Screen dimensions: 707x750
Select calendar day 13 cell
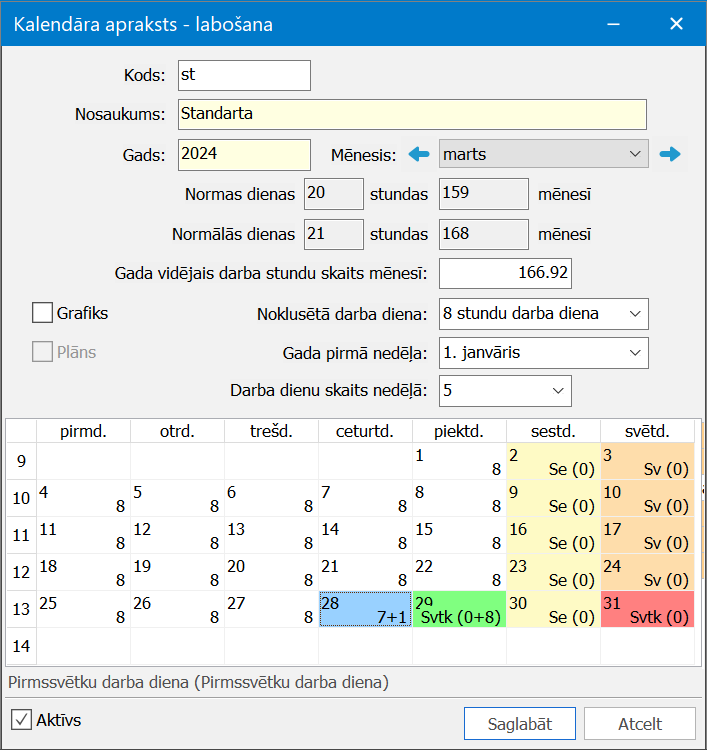(271, 535)
